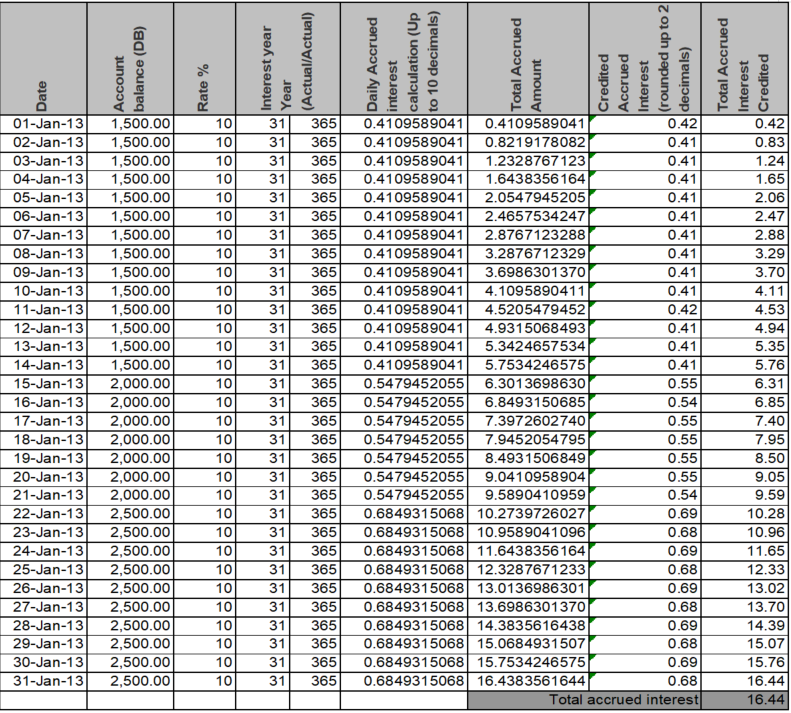Viewport: 791px width, 713px height.
Task: Select the Account balance (DB) header cell
Action: (x=131, y=58)
